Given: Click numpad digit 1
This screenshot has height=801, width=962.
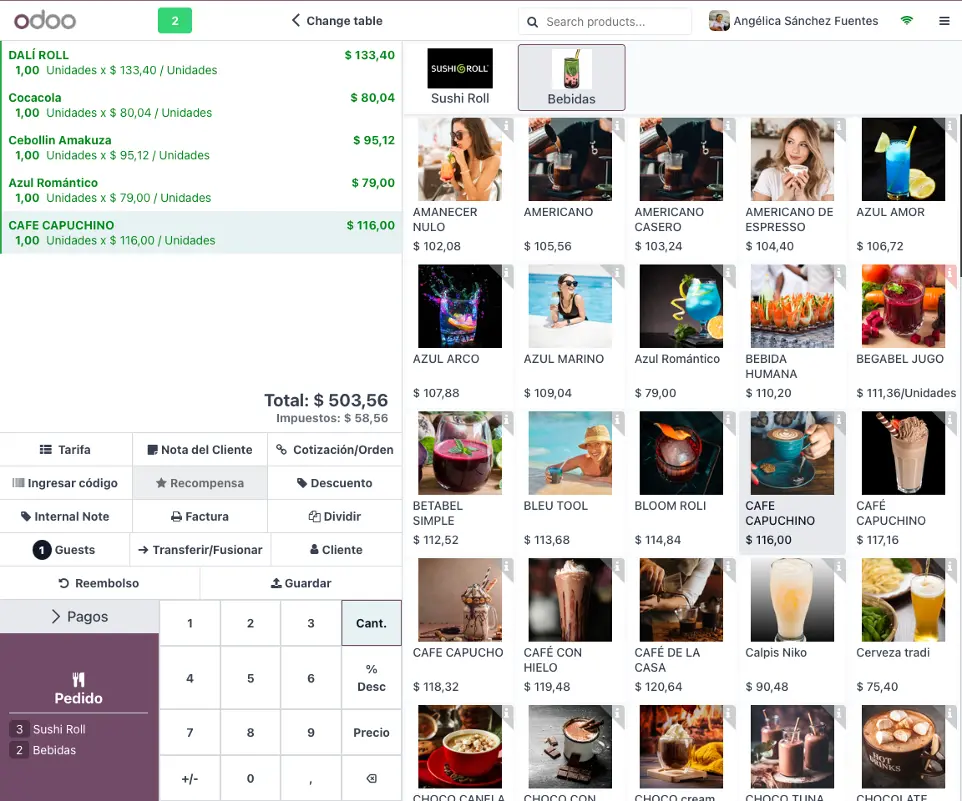Looking at the screenshot, I should [190, 623].
